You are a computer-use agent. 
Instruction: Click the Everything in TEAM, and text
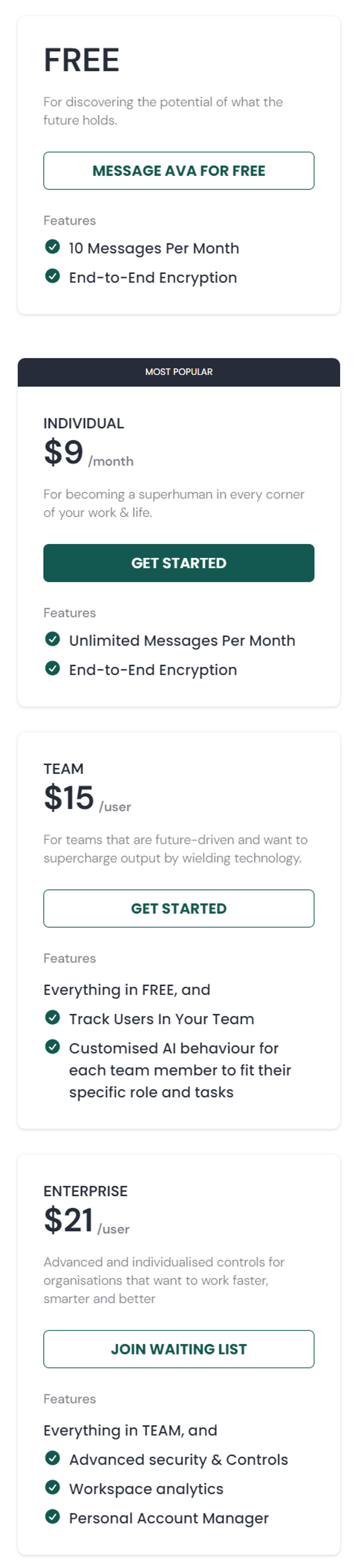(x=130, y=1430)
